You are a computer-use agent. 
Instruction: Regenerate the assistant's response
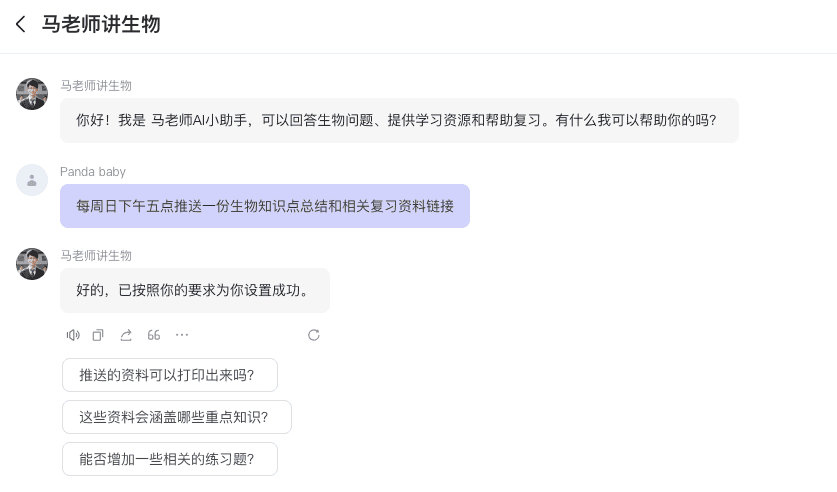coord(314,335)
